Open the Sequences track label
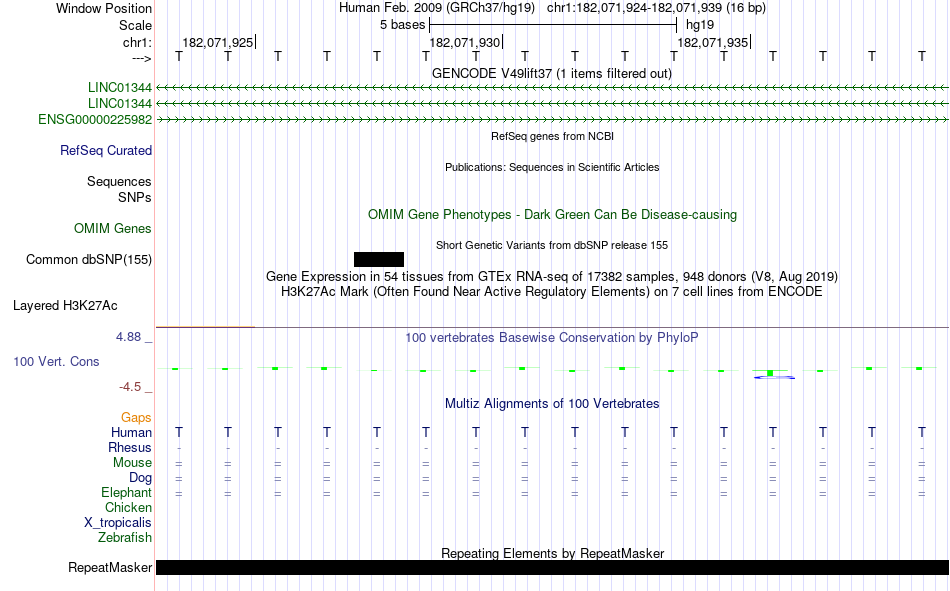 click(119, 181)
